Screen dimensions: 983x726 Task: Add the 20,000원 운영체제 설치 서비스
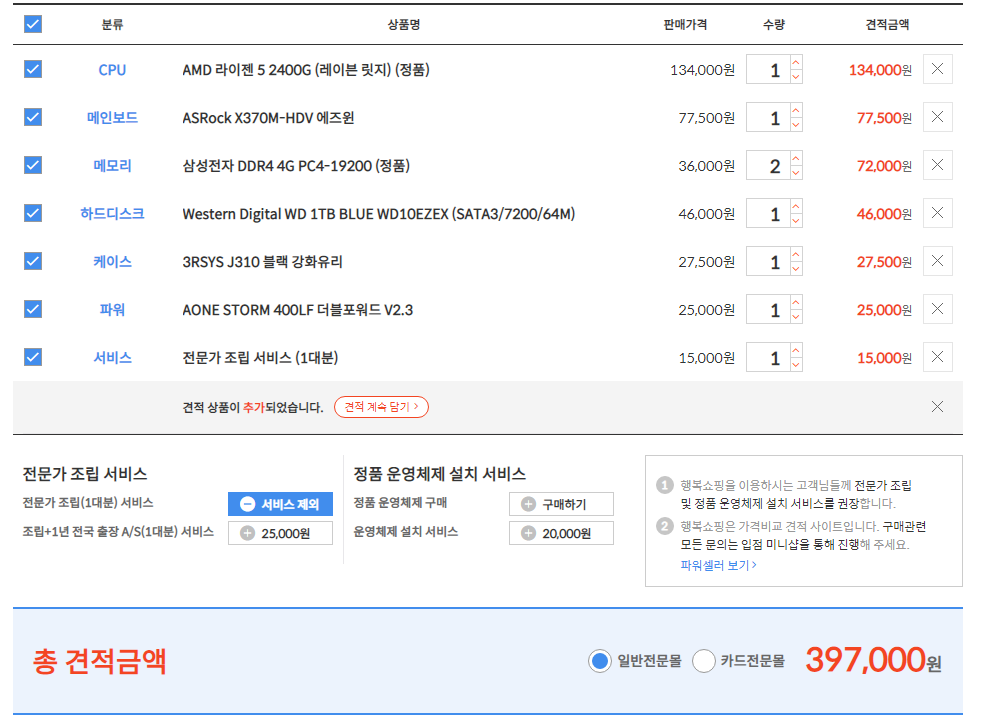[561, 534]
